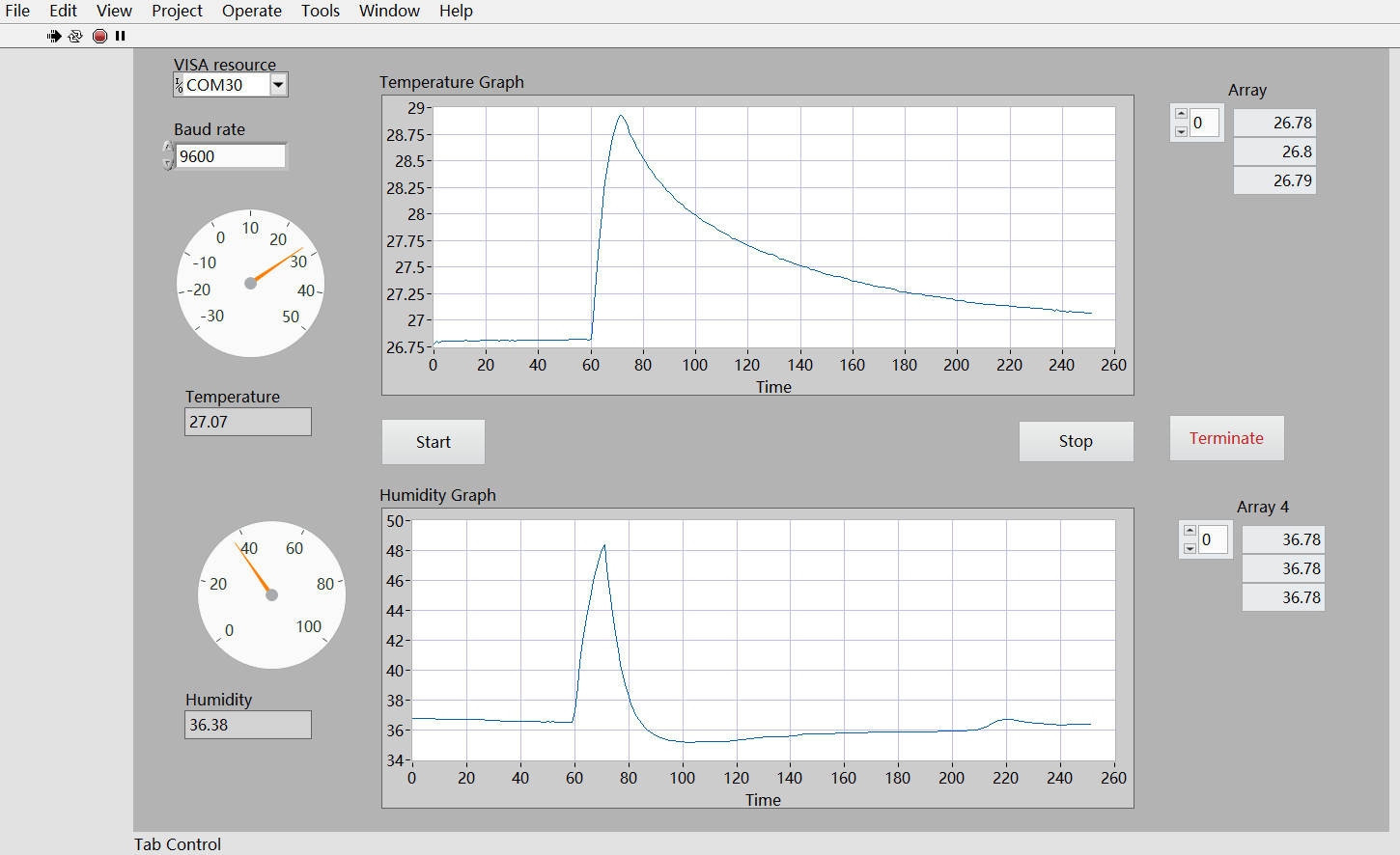
Task: Click the 26.75 minimum on Temperature Graph Y-axis
Action: [406, 347]
